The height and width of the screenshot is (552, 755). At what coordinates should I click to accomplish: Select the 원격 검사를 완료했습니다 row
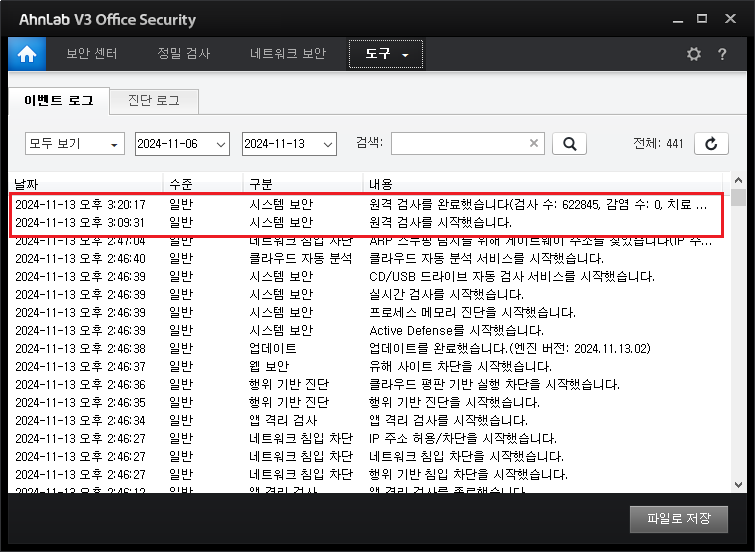(366, 204)
